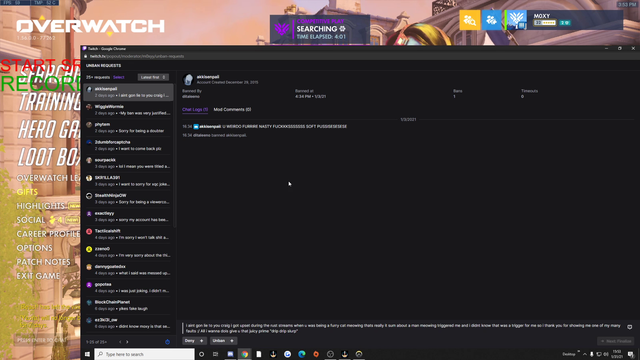Click Windows search box on taskbar

[x=144, y=354]
